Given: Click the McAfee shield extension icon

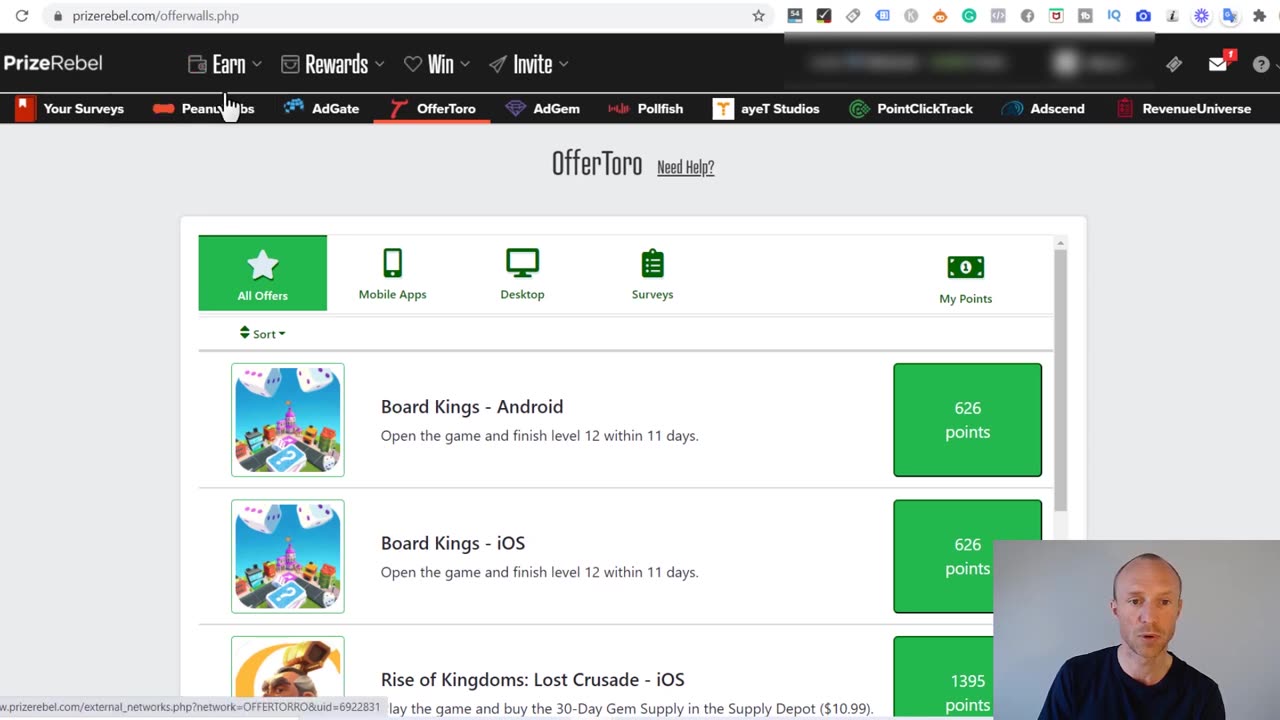Looking at the screenshot, I should (x=1056, y=16).
